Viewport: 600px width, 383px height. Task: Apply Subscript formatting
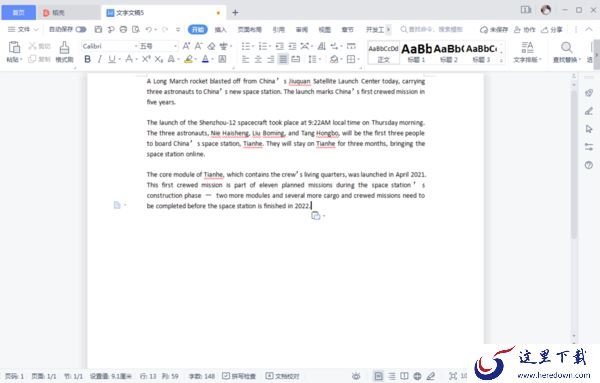pos(158,59)
